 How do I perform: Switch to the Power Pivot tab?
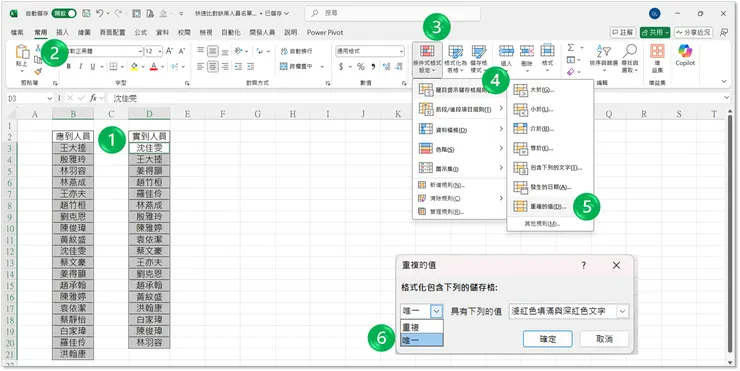[x=325, y=33]
